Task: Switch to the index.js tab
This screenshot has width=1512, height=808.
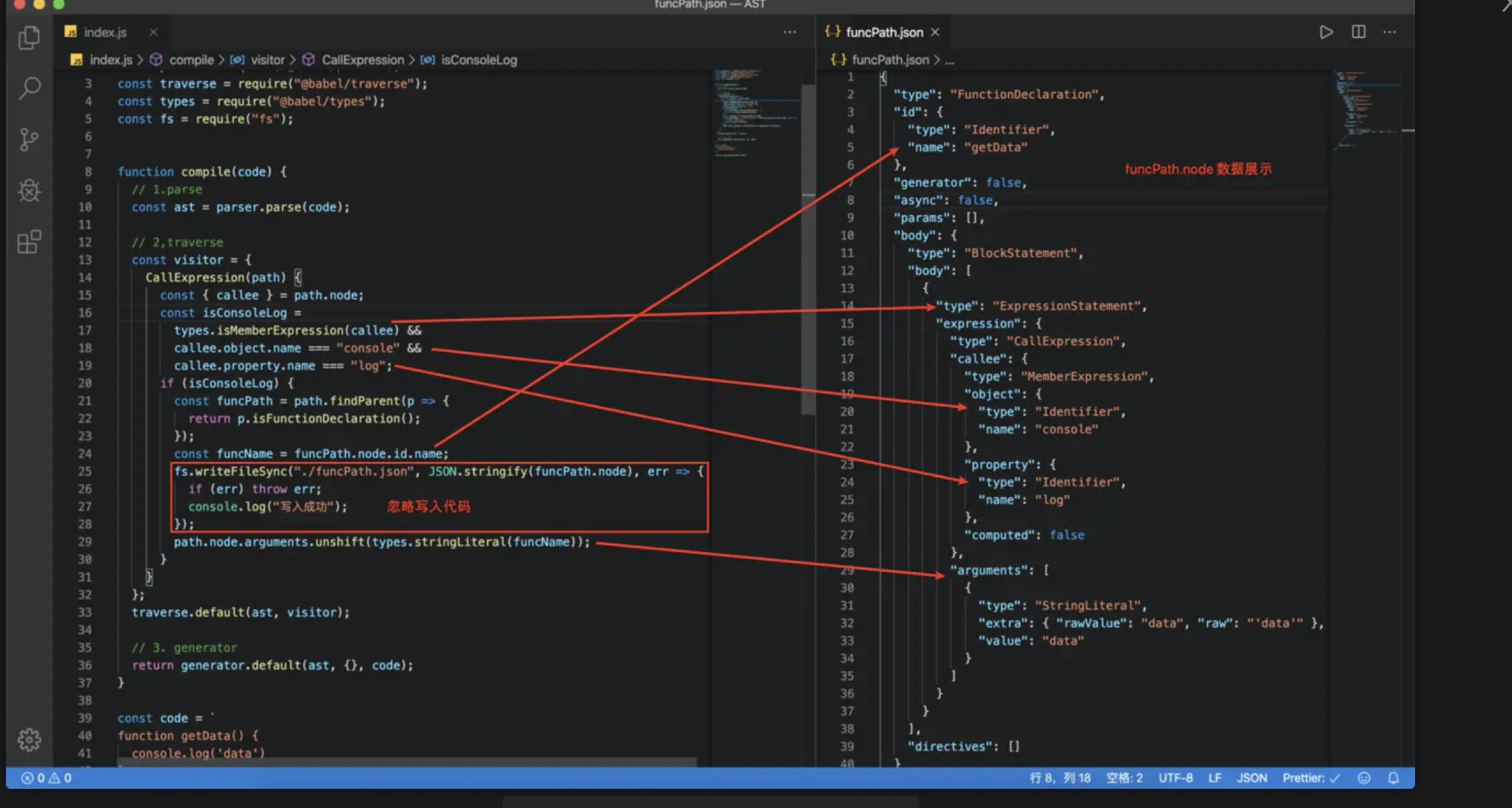Action: [105, 32]
